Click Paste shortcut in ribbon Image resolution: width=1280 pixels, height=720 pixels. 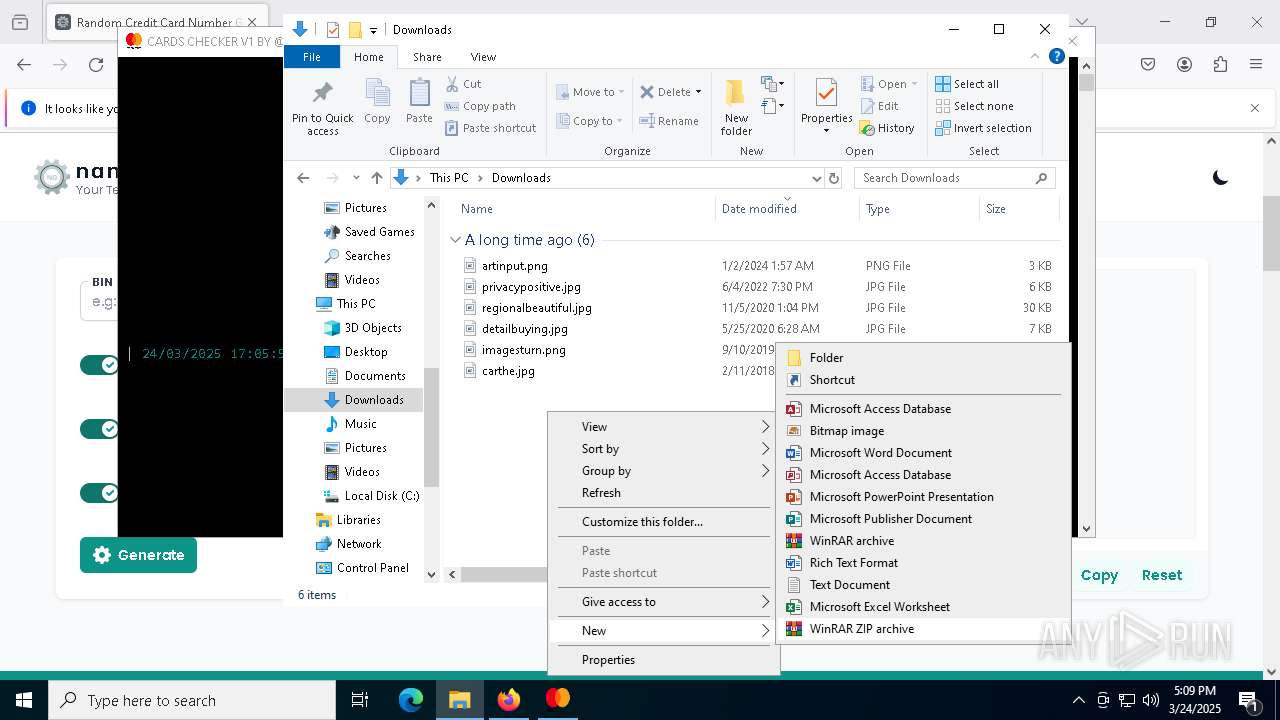[x=491, y=128]
